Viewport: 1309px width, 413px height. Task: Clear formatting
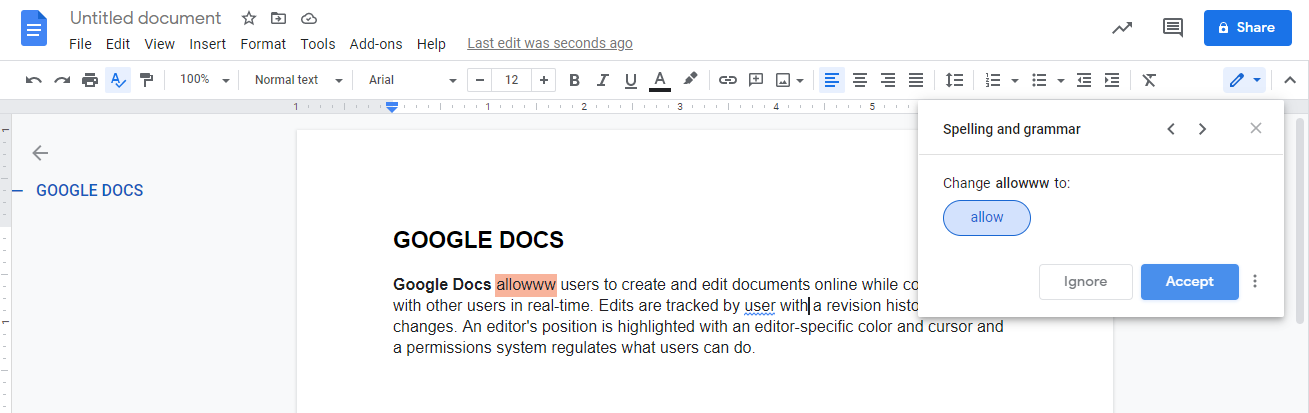click(1149, 80)
